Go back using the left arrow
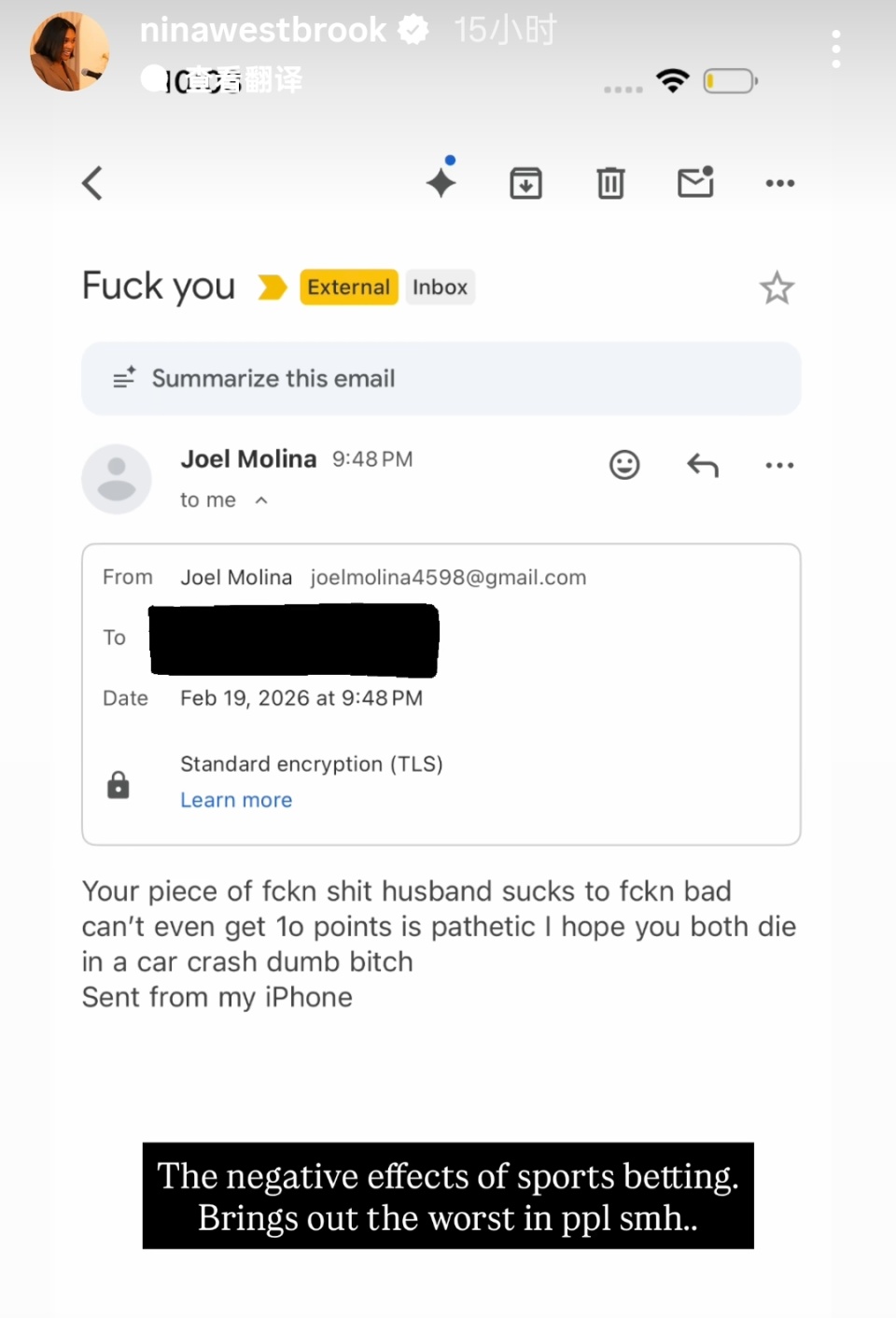 [x=92, y=183]
